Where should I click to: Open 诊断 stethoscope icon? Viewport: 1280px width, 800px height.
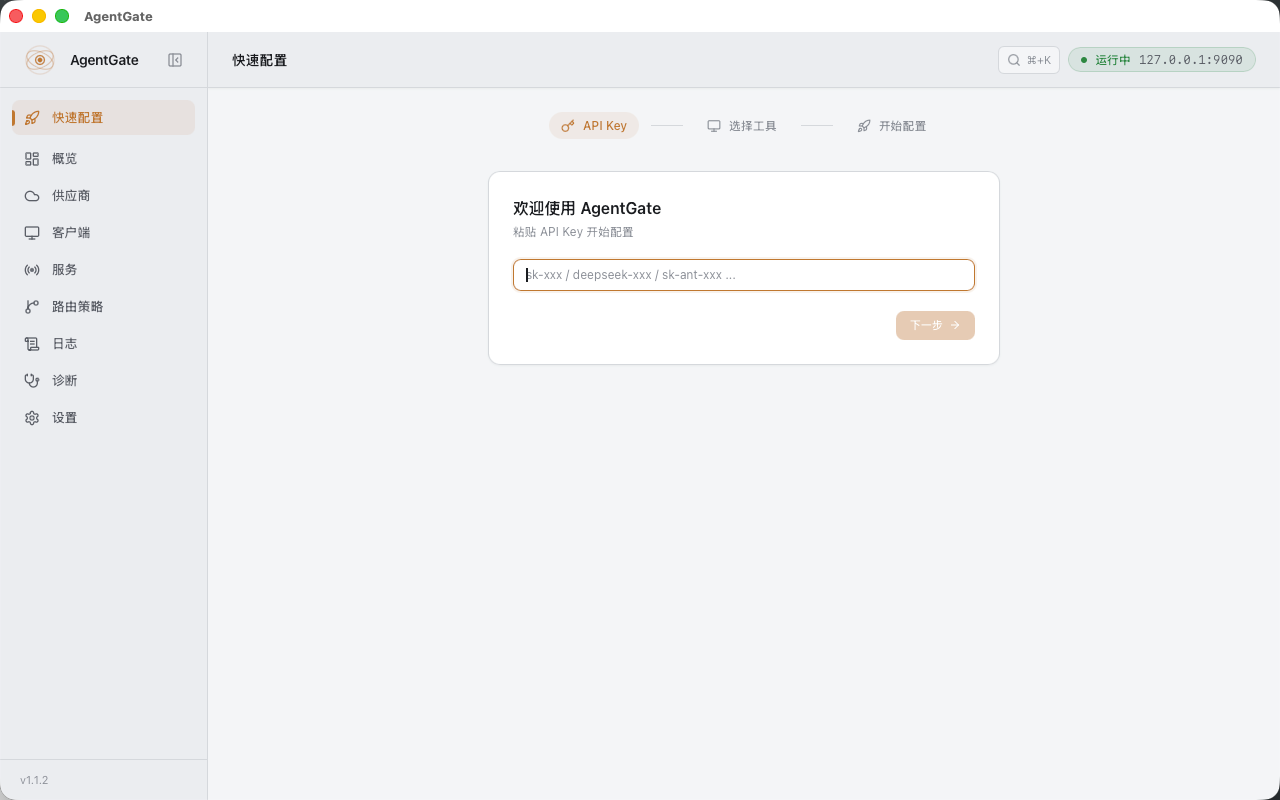point(32,381)
